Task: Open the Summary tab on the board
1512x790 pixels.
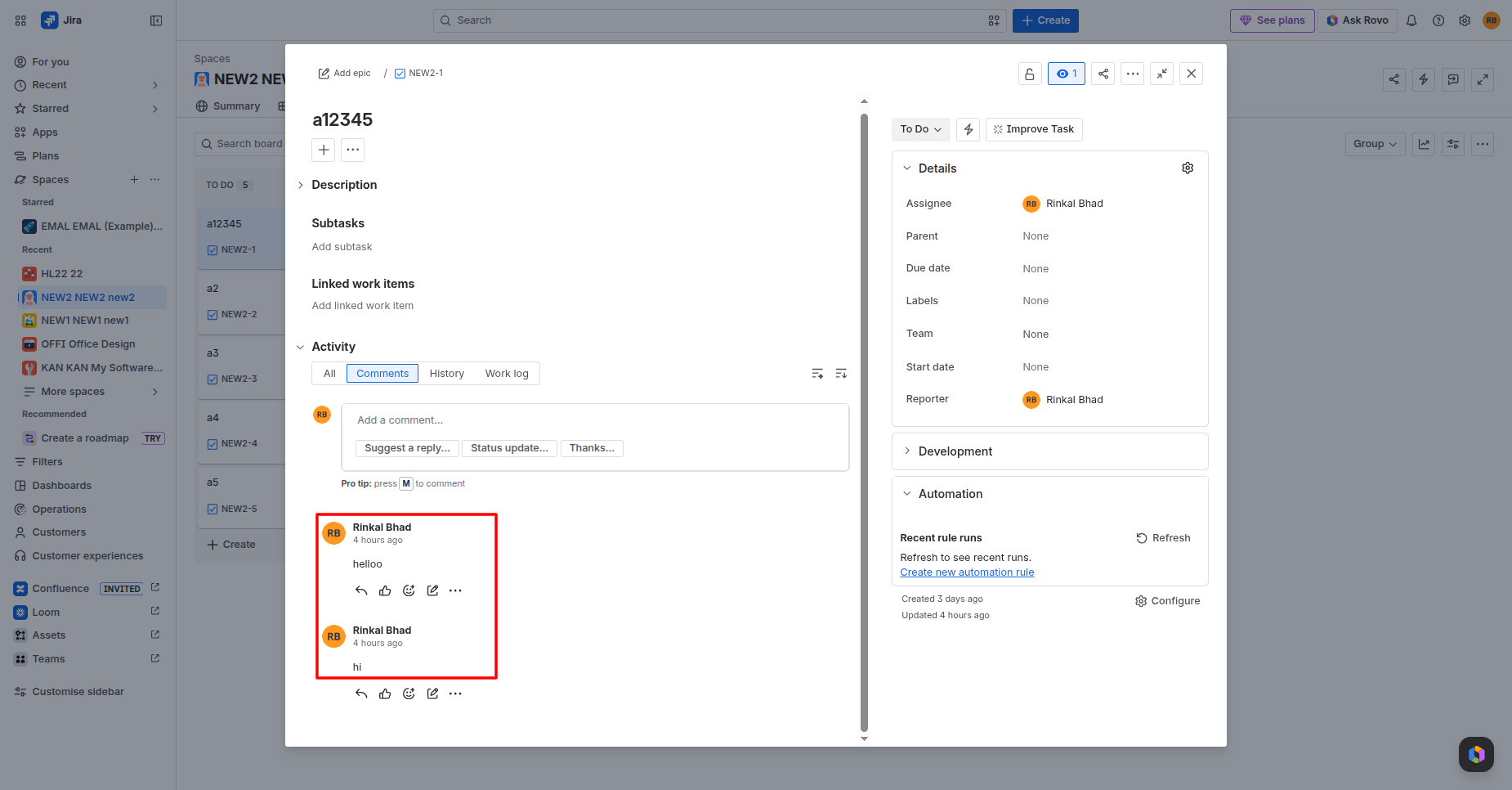Action: click(x=229, y=106)
